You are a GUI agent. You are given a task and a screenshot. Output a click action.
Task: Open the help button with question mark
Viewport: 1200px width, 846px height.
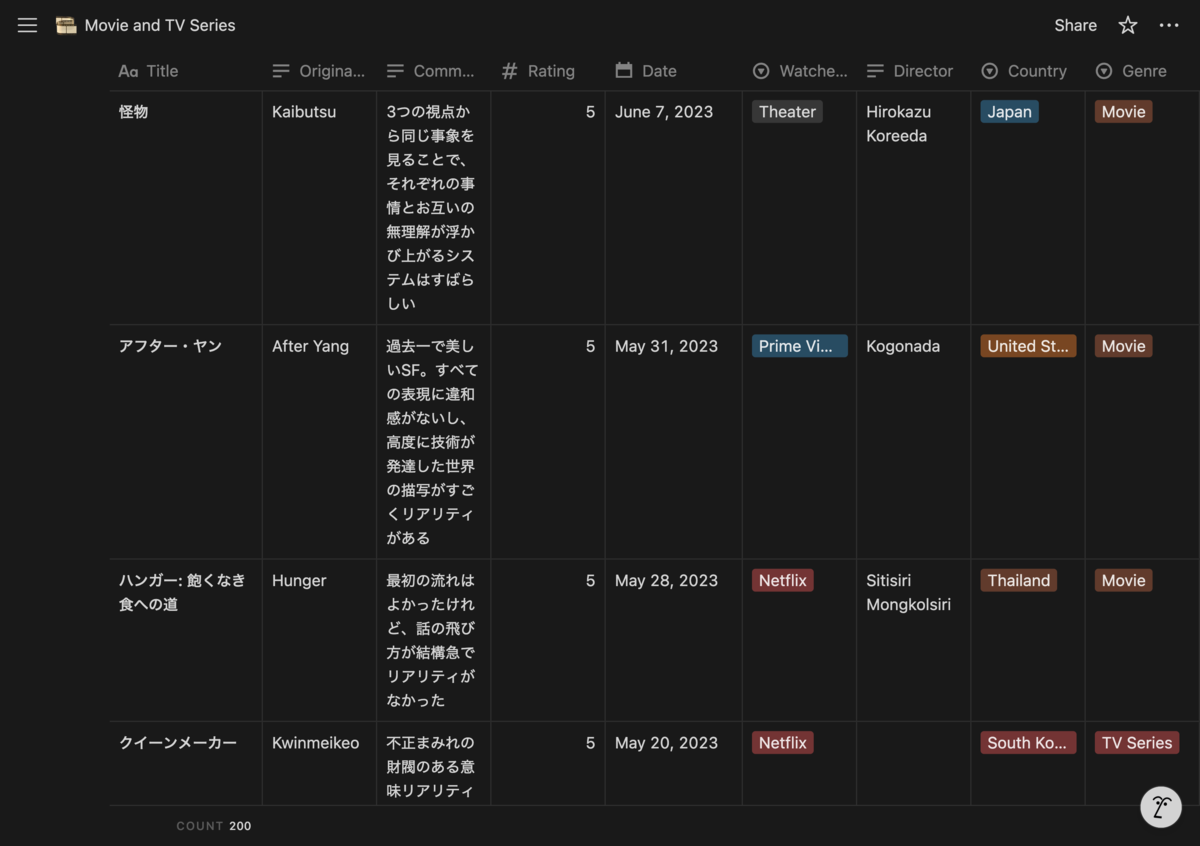tap(1161, 806)
